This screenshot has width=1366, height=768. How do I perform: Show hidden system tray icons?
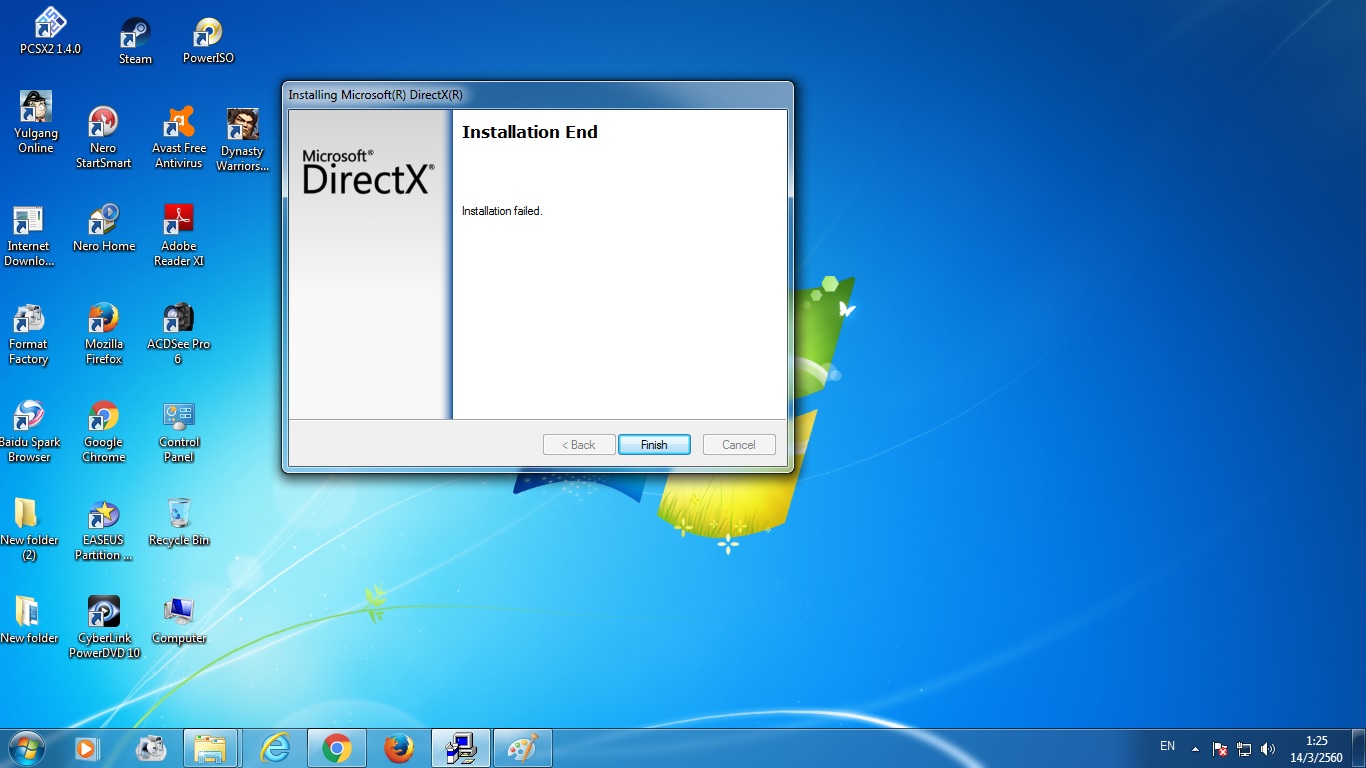coord(1195,748)
